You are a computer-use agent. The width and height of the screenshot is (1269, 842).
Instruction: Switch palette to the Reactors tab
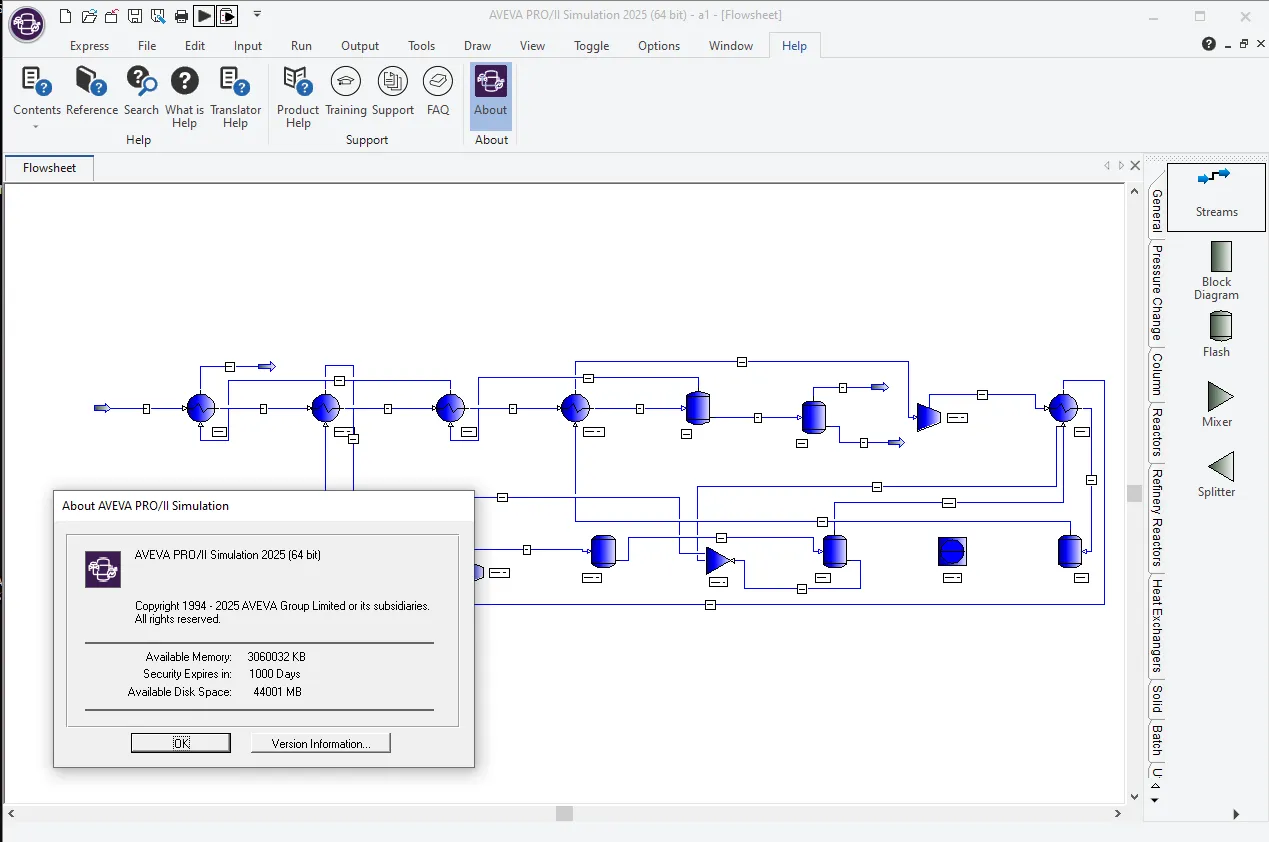tap(1157, 432)
